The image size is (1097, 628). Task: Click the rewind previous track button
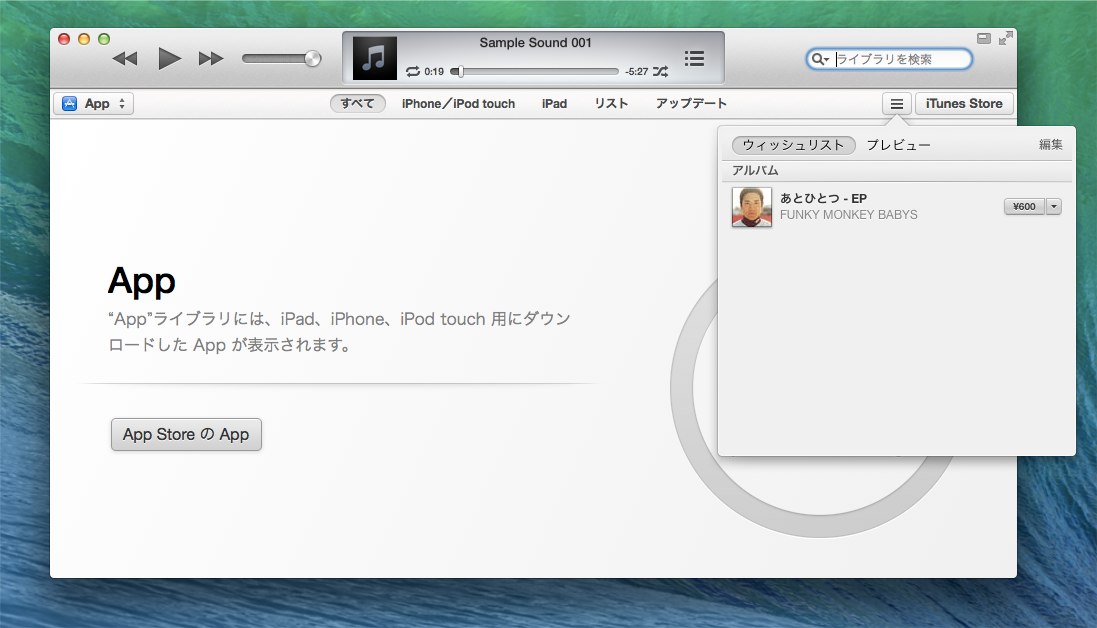point(125,59)
